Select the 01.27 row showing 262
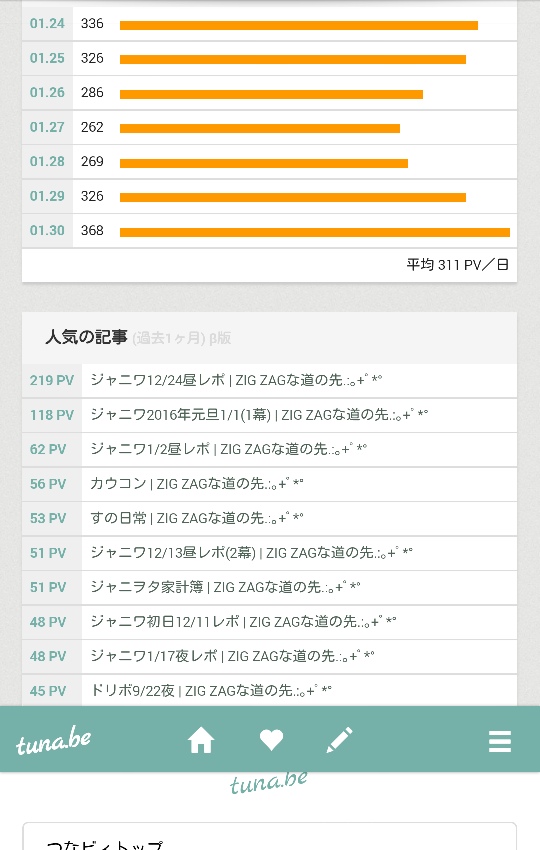This screenshot has height=850, width=540. coord(269,127)
